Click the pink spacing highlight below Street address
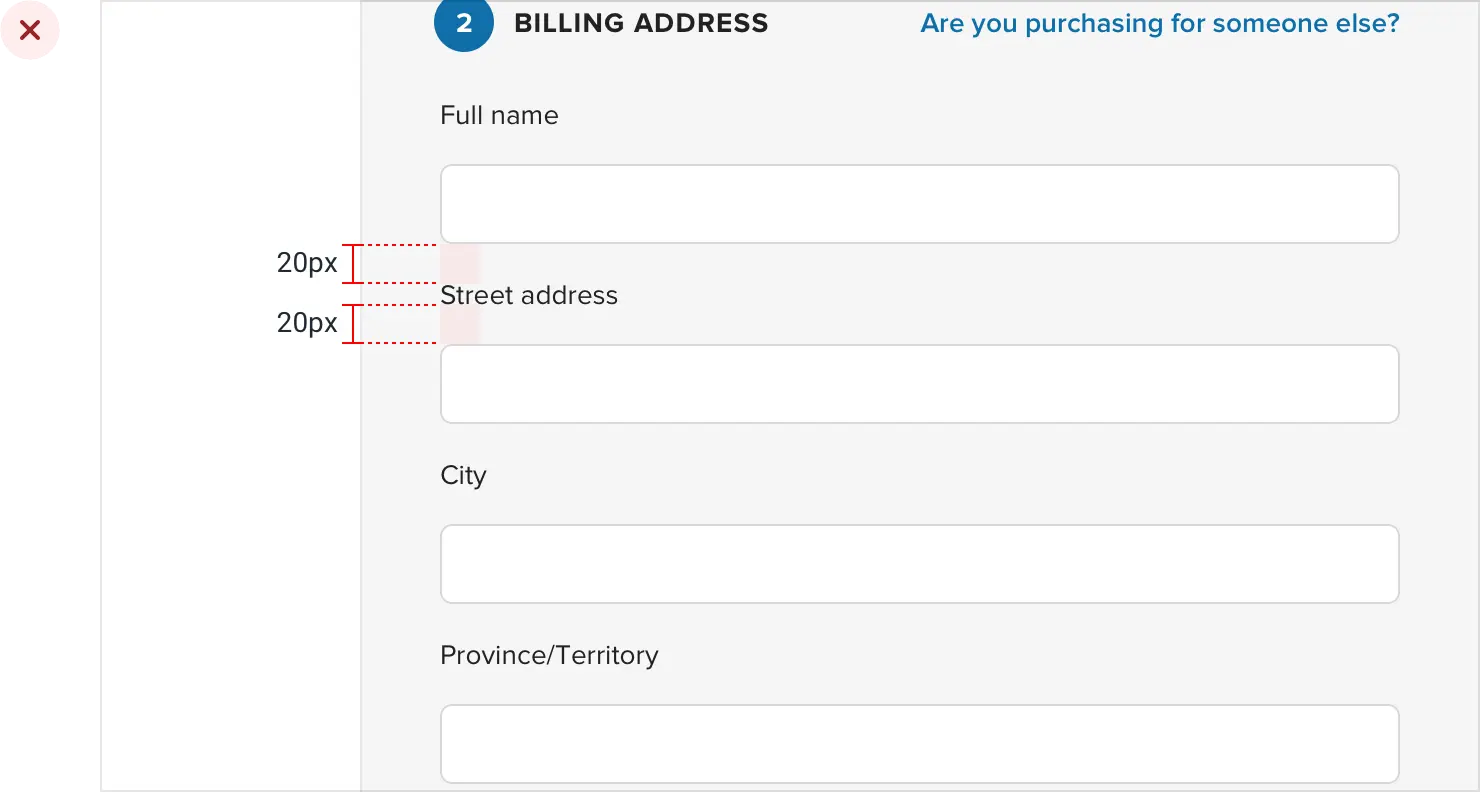This screenshot has height=792, width=1480. click(x=460, y=325)
